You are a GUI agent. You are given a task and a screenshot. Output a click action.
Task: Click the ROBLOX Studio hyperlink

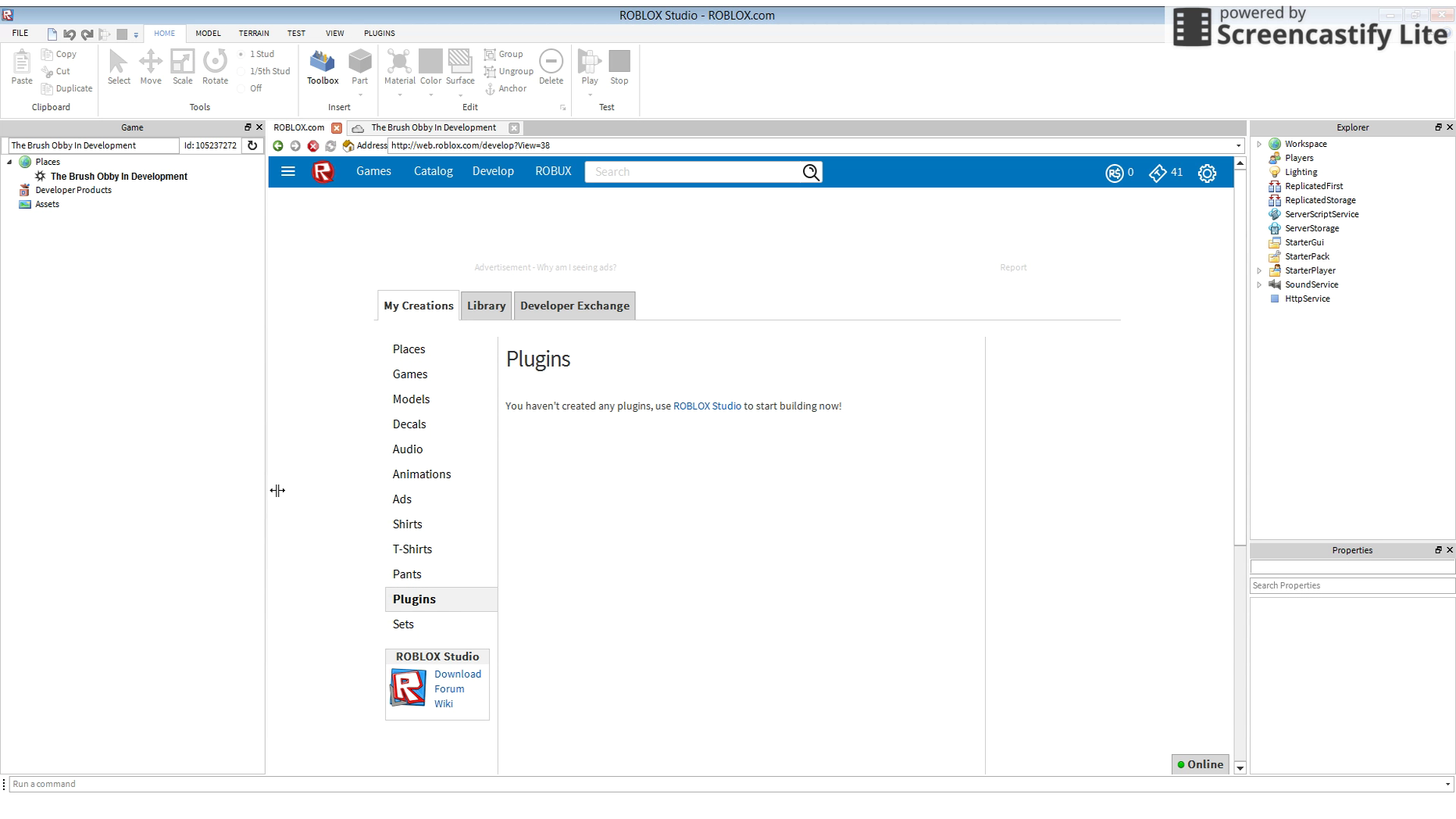707,406
